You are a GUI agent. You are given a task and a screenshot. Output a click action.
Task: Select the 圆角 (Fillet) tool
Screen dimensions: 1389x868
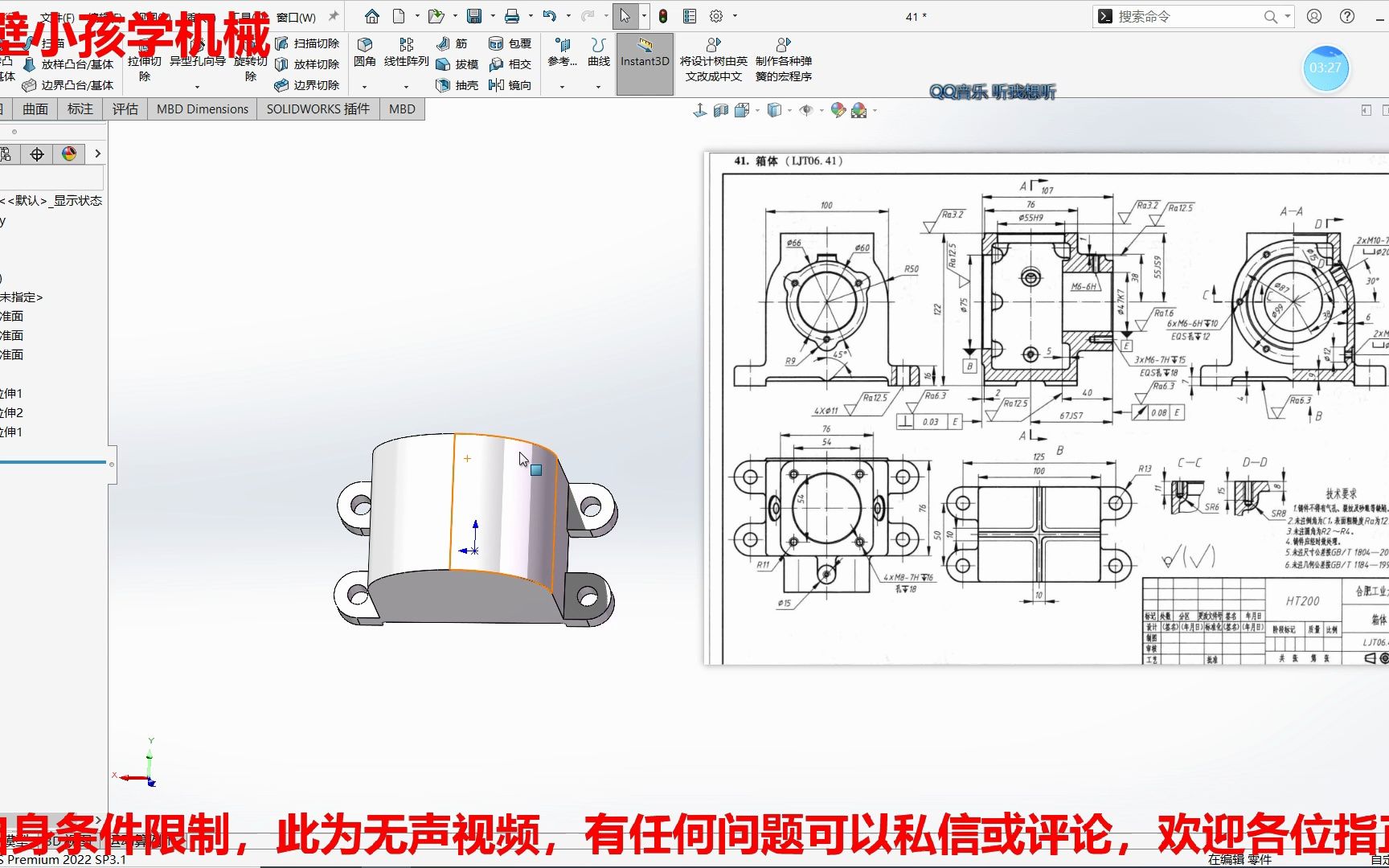tap(363, 55)
